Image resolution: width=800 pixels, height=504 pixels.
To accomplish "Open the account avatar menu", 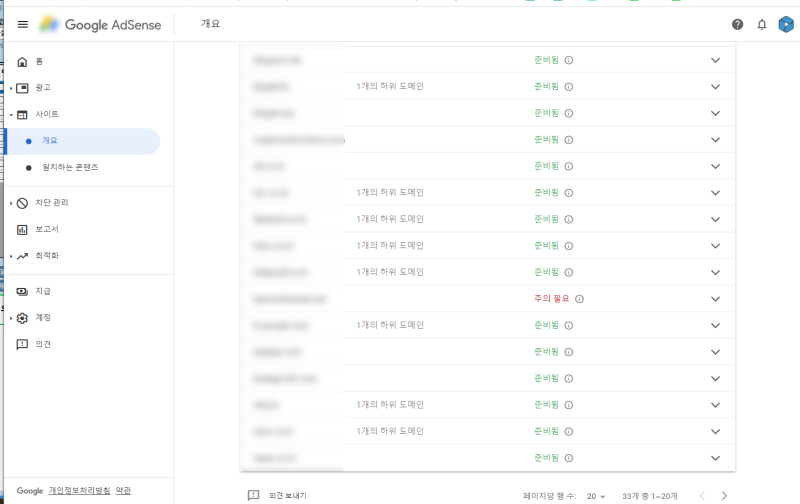I will pos(786,24).
